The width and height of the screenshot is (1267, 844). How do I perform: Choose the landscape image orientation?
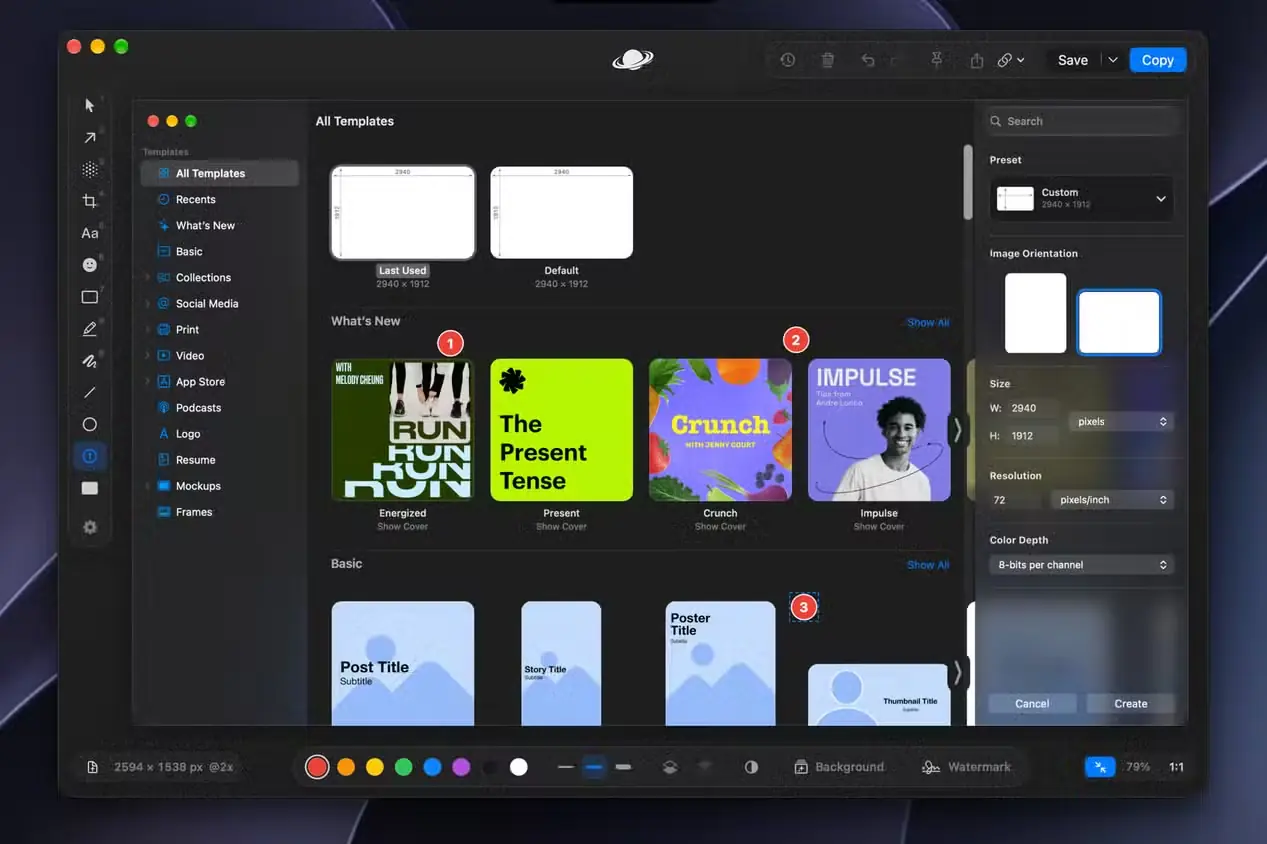coord(1119,323)
